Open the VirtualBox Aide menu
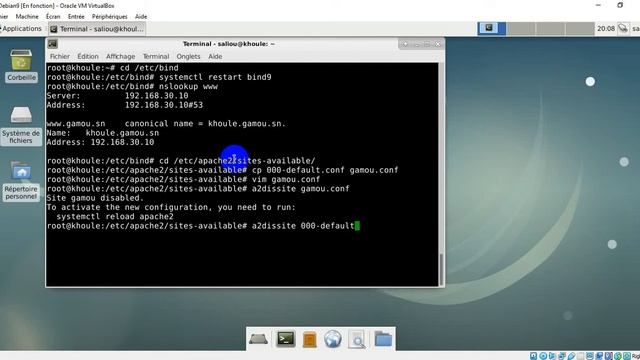The image size is (640, 360). 141,16
